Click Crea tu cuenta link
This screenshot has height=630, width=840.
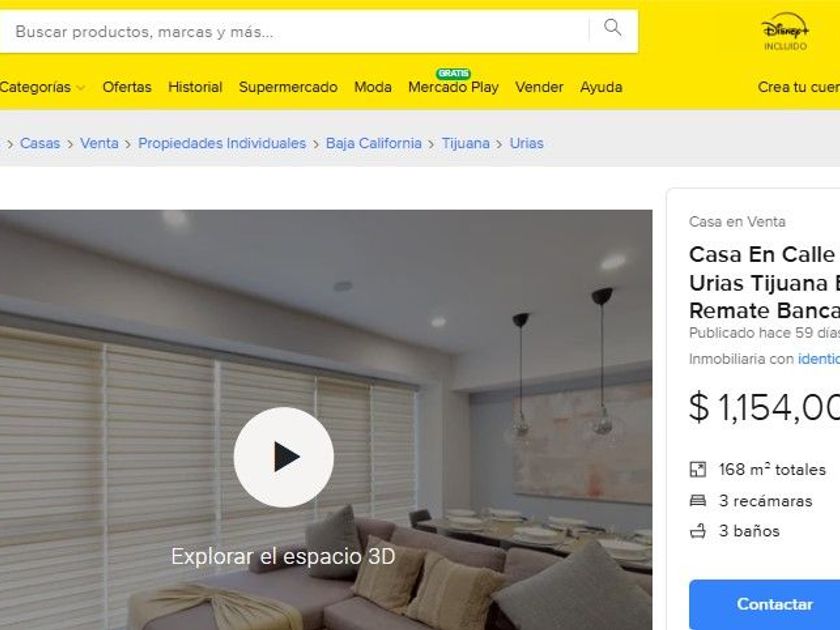(x=799, y=87)
